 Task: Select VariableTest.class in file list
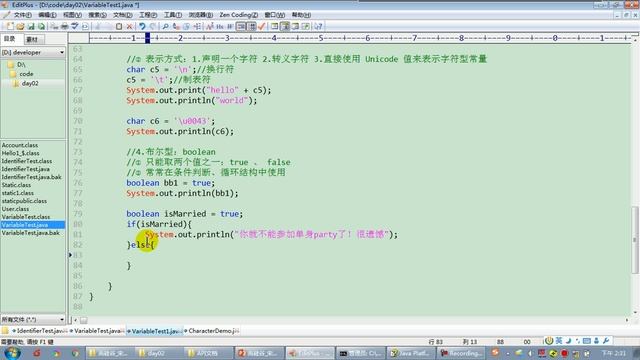26,217
